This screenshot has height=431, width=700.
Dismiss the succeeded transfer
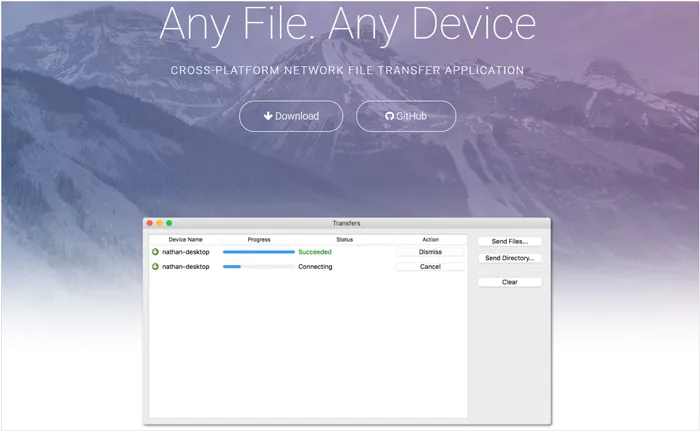(430, 252)
